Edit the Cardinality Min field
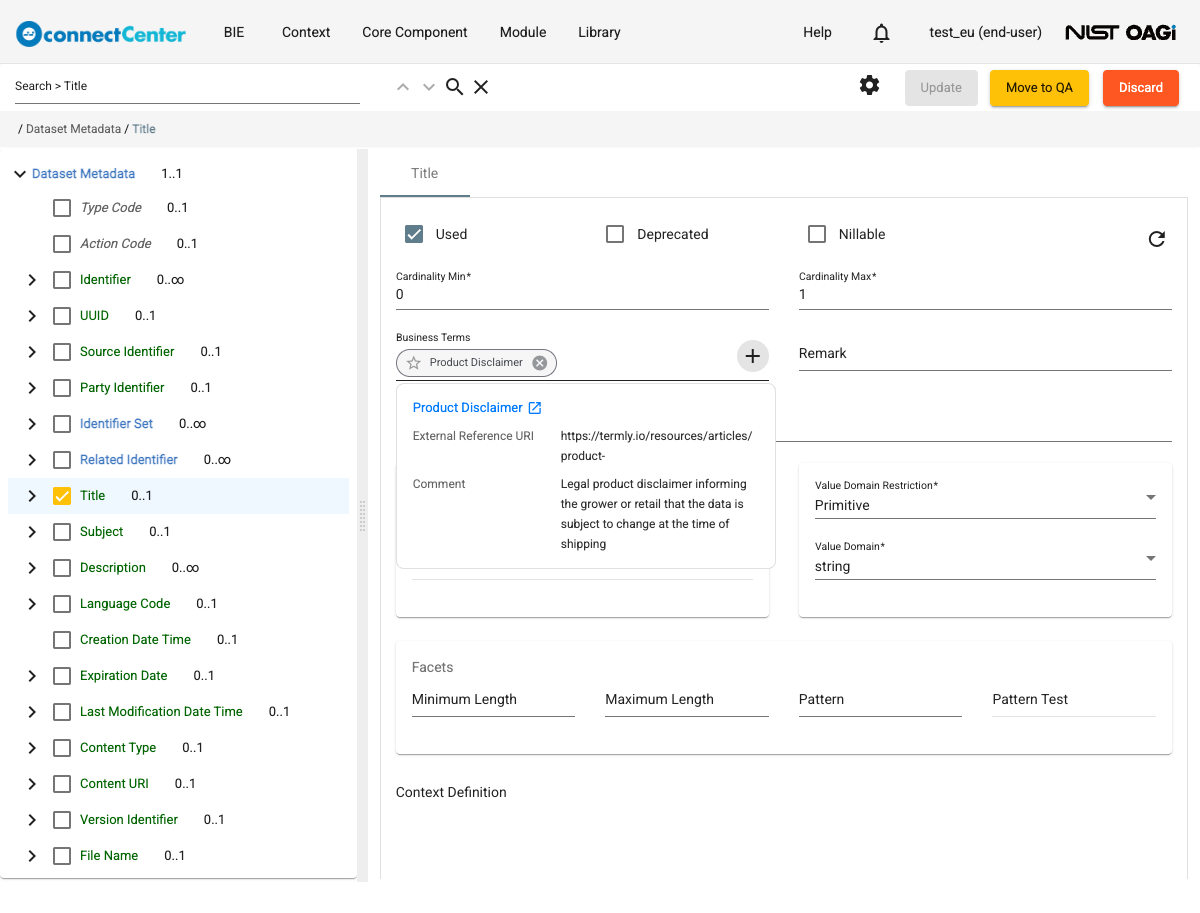 point(582,295)
